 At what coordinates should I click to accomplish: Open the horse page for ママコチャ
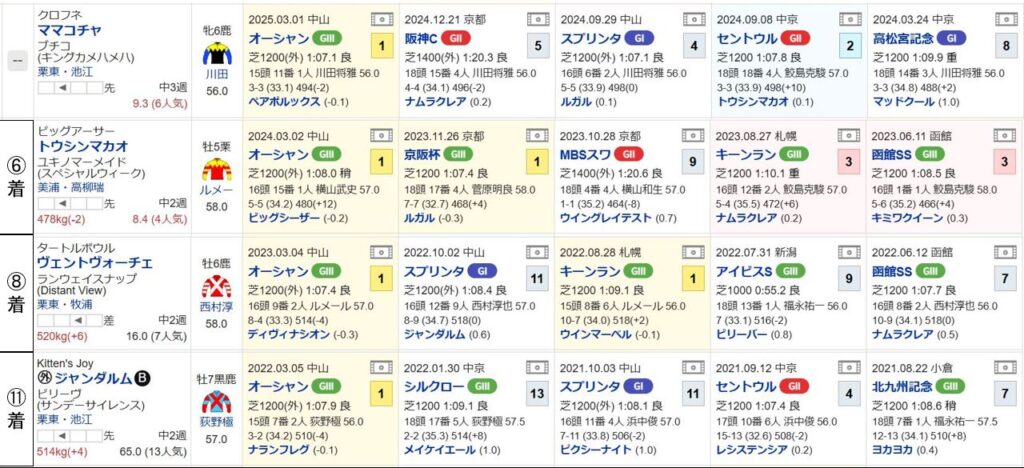69,29
